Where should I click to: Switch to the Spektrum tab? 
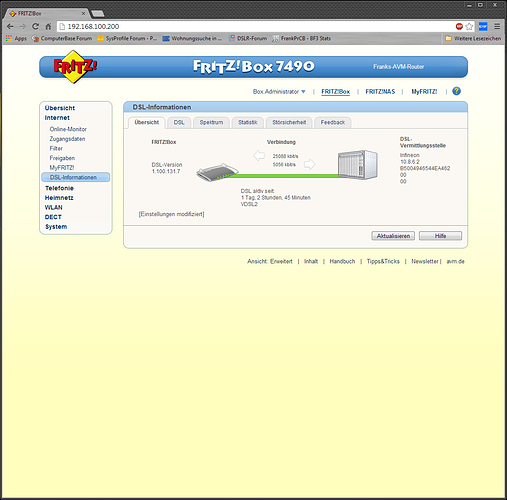211,123
